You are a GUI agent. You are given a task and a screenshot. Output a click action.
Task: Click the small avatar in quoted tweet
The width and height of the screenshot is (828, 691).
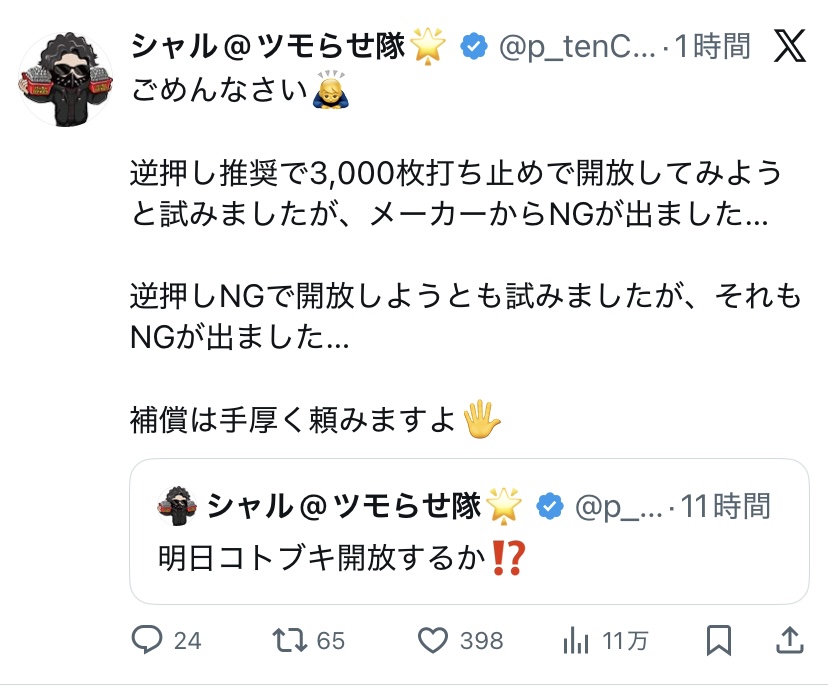point(178,506)
